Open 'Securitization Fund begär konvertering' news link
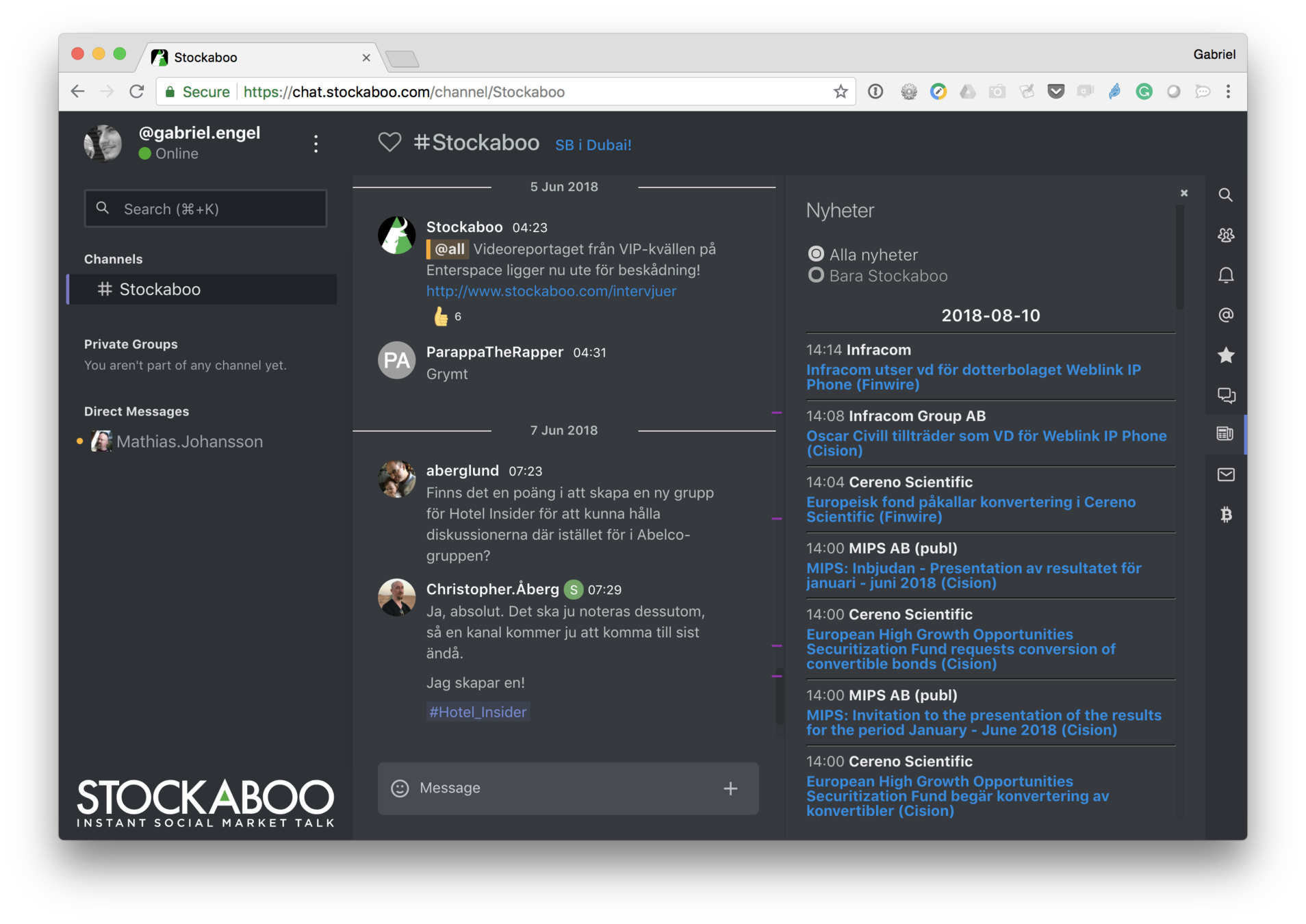This screenshot has width=1306, height=924. (x=958, y=796)
